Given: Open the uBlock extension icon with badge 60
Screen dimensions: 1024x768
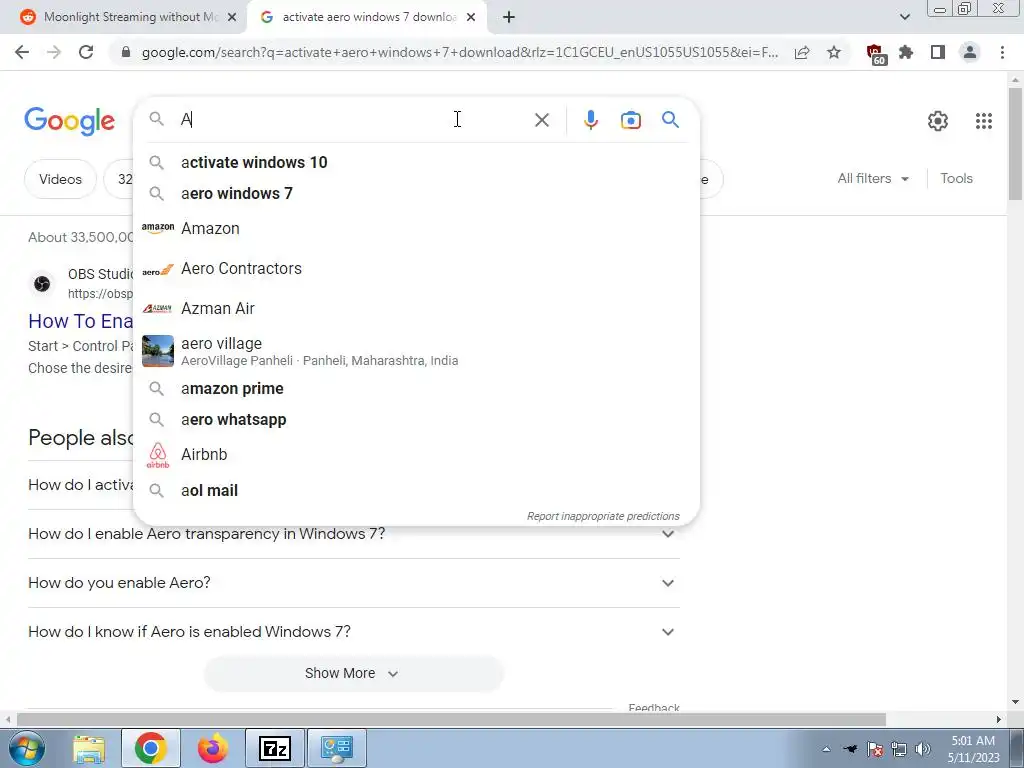Looking at the screenshot, I should 875,54.
